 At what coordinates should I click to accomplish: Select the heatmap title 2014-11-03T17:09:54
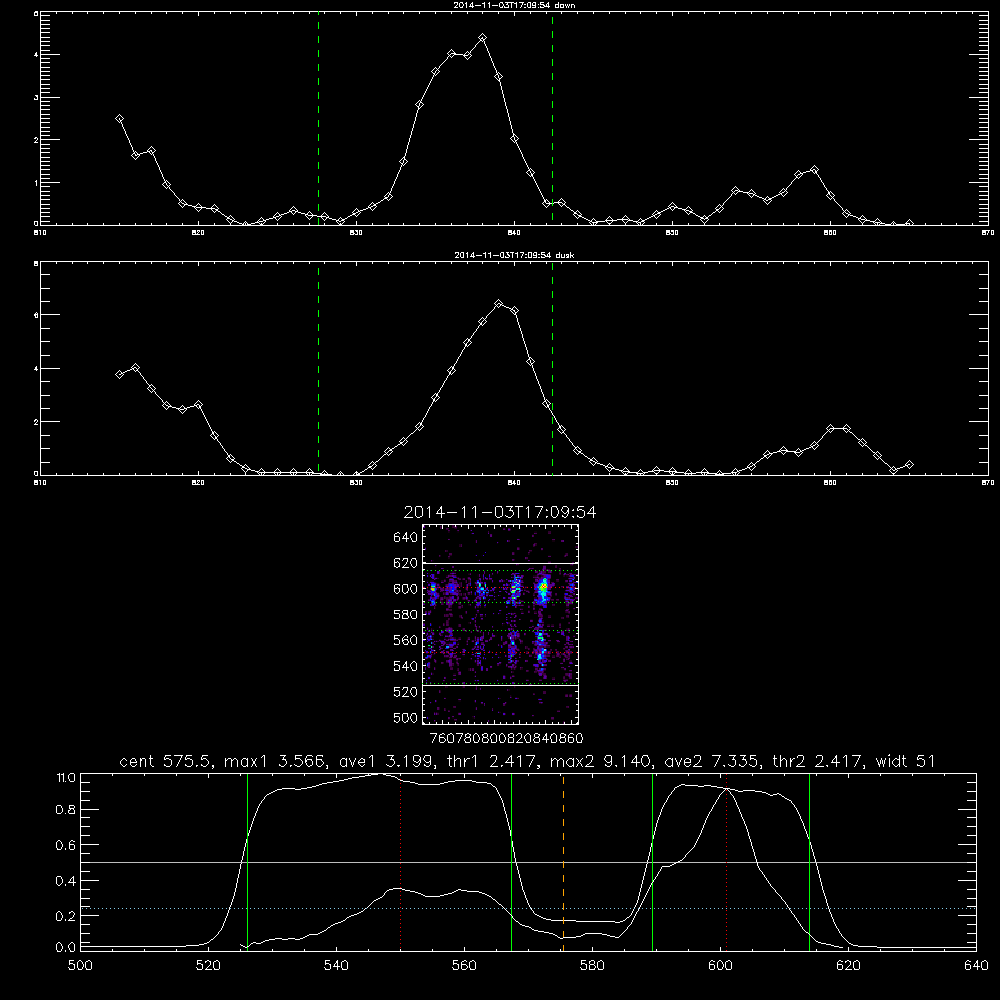(500, 512)
